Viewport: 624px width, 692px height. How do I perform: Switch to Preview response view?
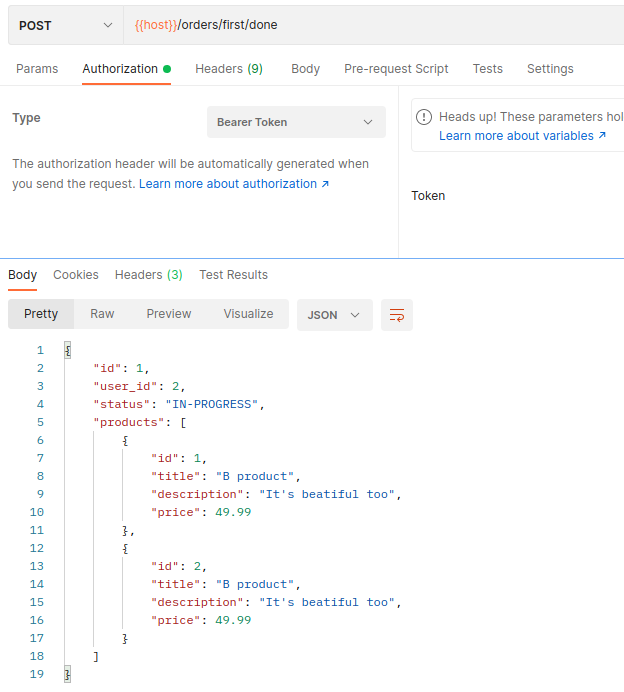click(x=169, y=314)
